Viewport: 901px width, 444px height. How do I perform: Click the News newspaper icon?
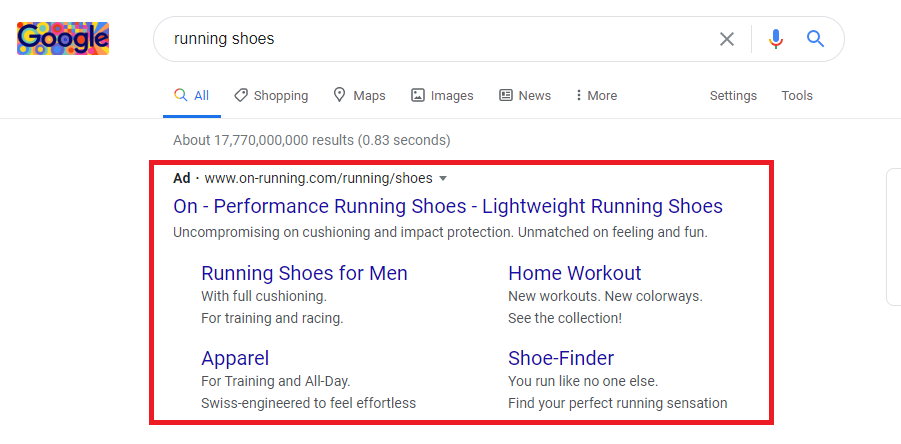coord(506,95)
